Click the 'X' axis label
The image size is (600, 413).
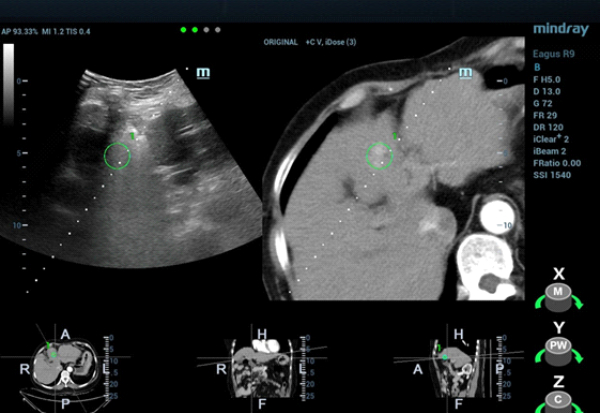[559, 274]
